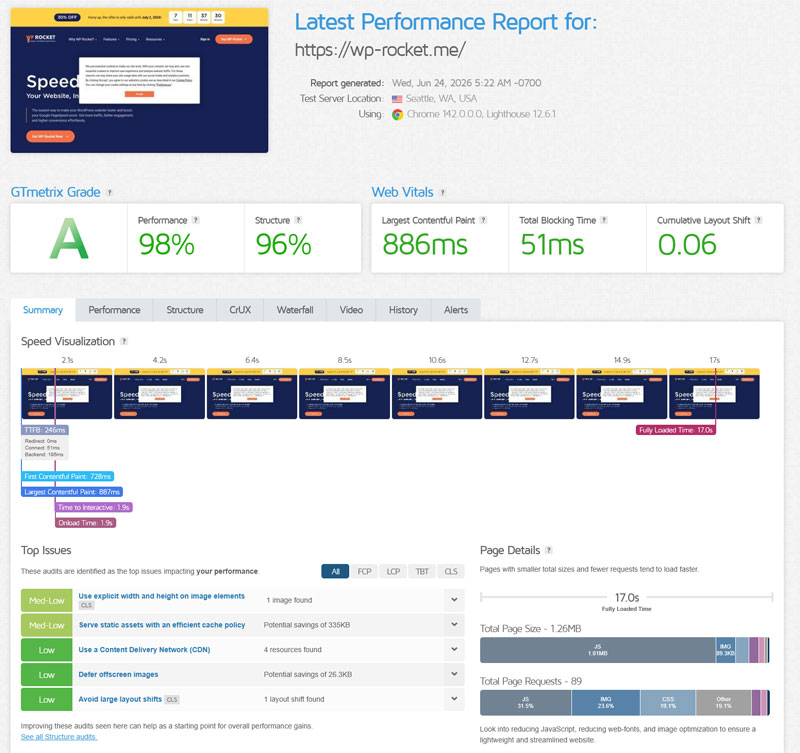The image size is (800, 753).
Task: Click the USA flag icon
Action: coord(397,98)
